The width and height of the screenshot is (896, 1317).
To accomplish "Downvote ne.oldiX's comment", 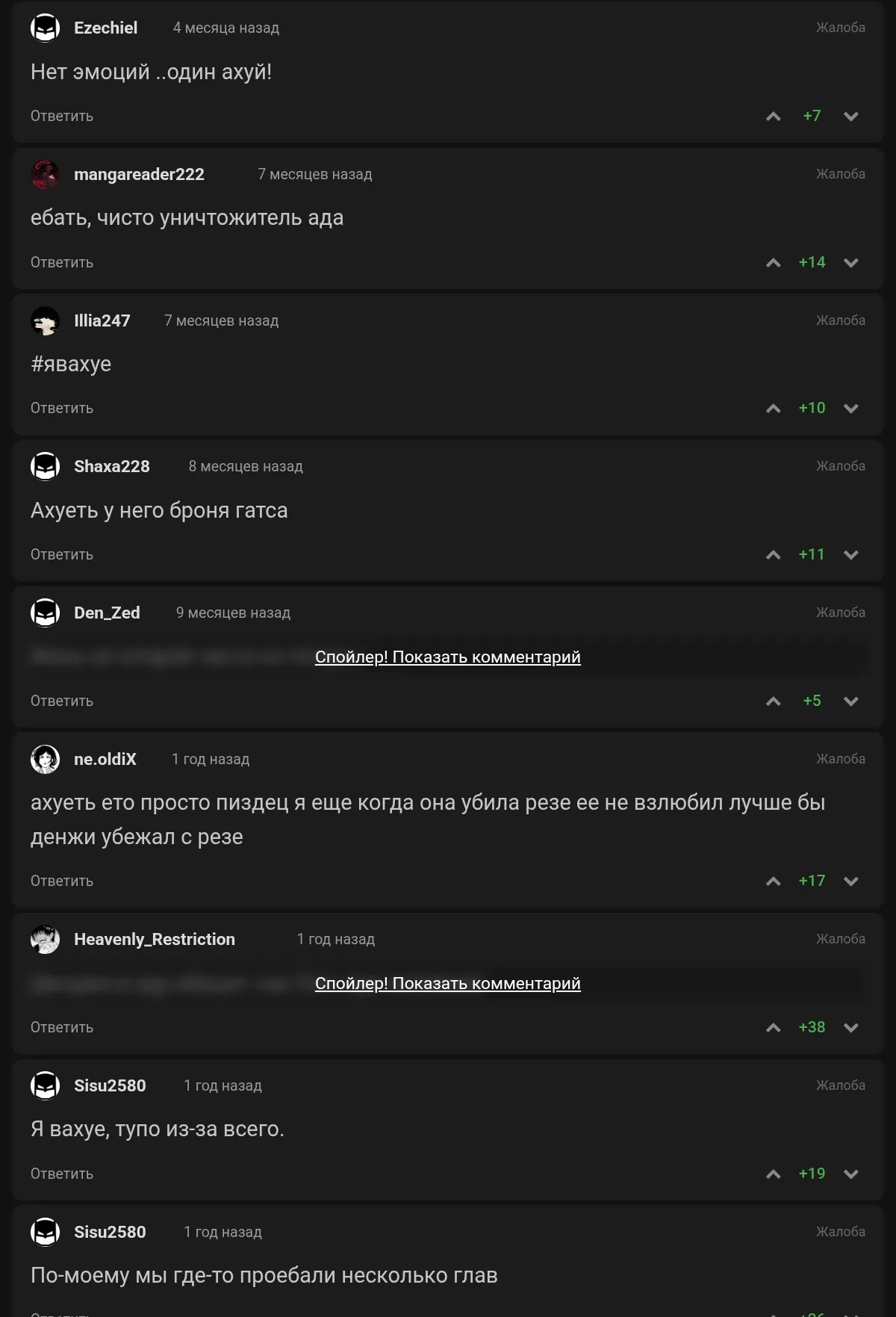I will point(850,881).
